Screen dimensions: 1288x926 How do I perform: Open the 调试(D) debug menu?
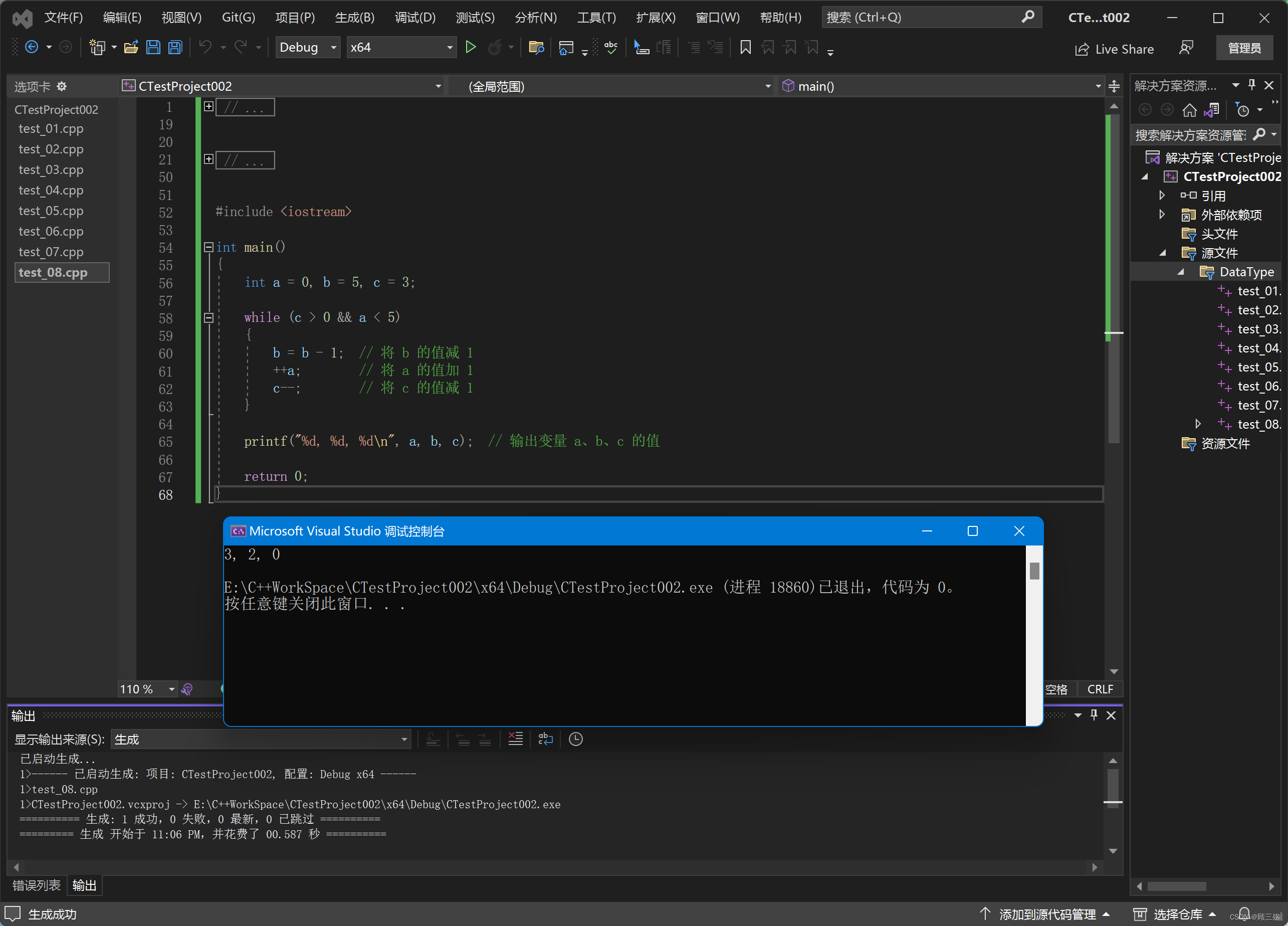(x=414, y=17)
